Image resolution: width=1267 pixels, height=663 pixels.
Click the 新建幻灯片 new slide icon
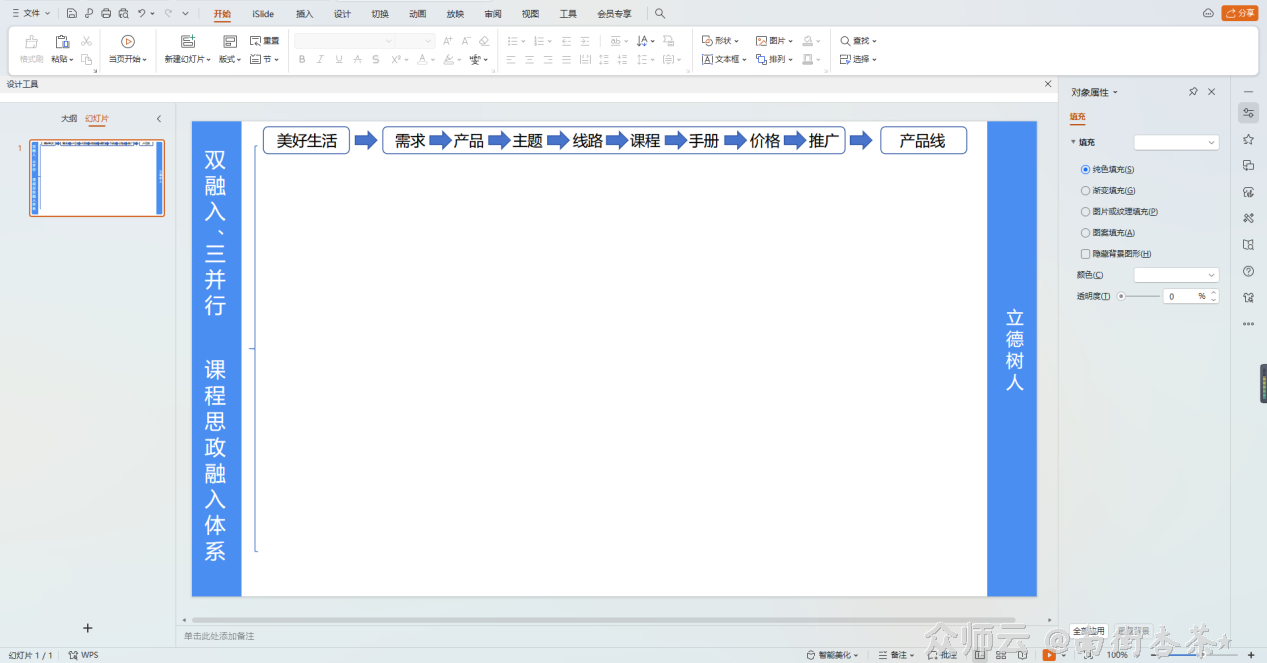click(188, 41)
